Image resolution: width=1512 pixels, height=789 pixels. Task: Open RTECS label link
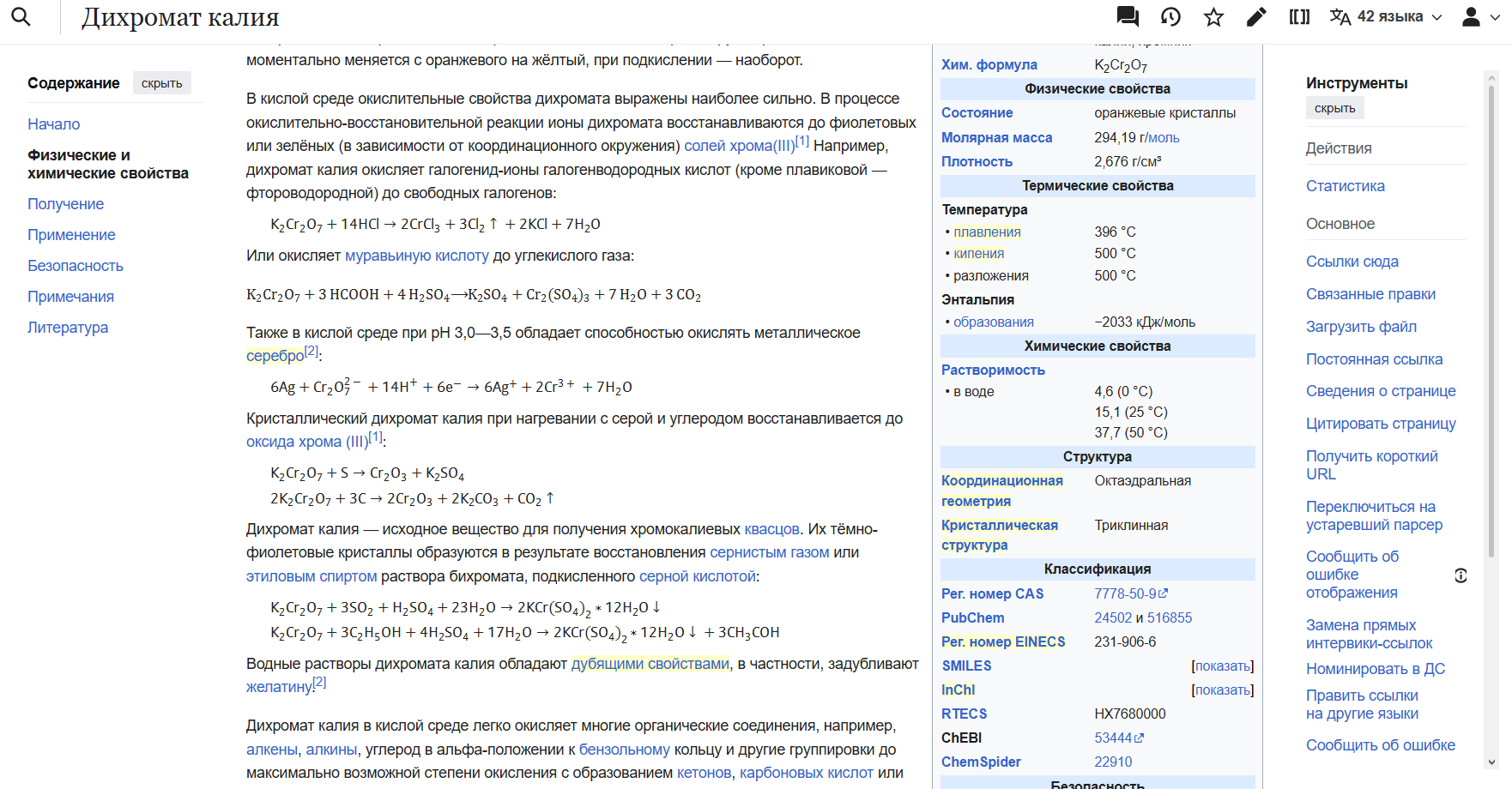[x=965, y=714]
